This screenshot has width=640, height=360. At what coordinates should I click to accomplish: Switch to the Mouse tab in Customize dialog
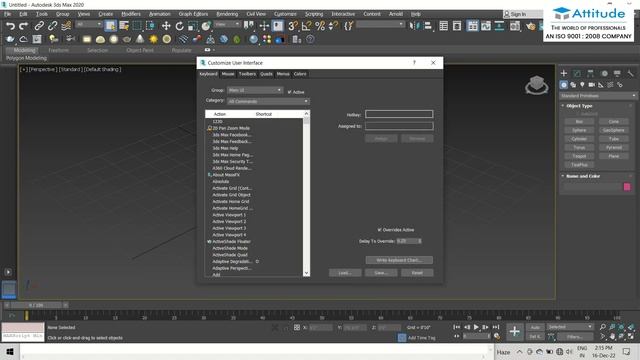point(228,74)
